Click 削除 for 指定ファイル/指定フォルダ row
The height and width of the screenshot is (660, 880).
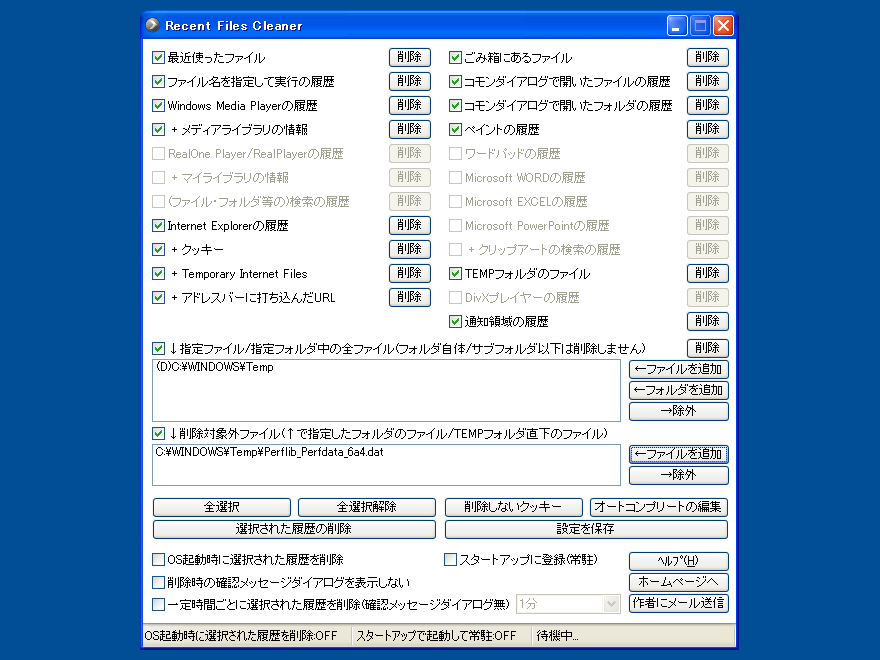708,349
